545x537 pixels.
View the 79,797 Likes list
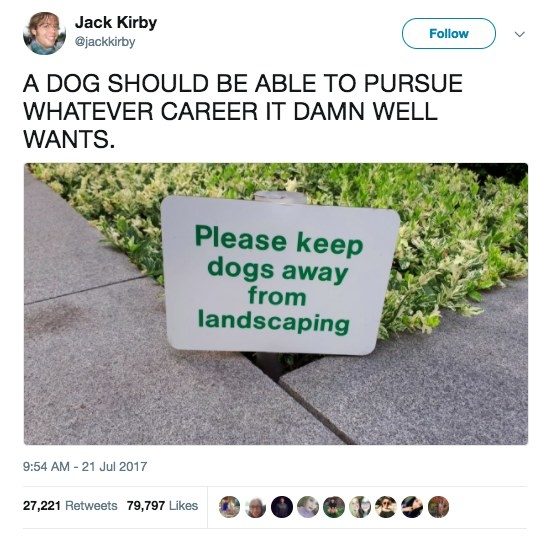click(x=162, y=505)
